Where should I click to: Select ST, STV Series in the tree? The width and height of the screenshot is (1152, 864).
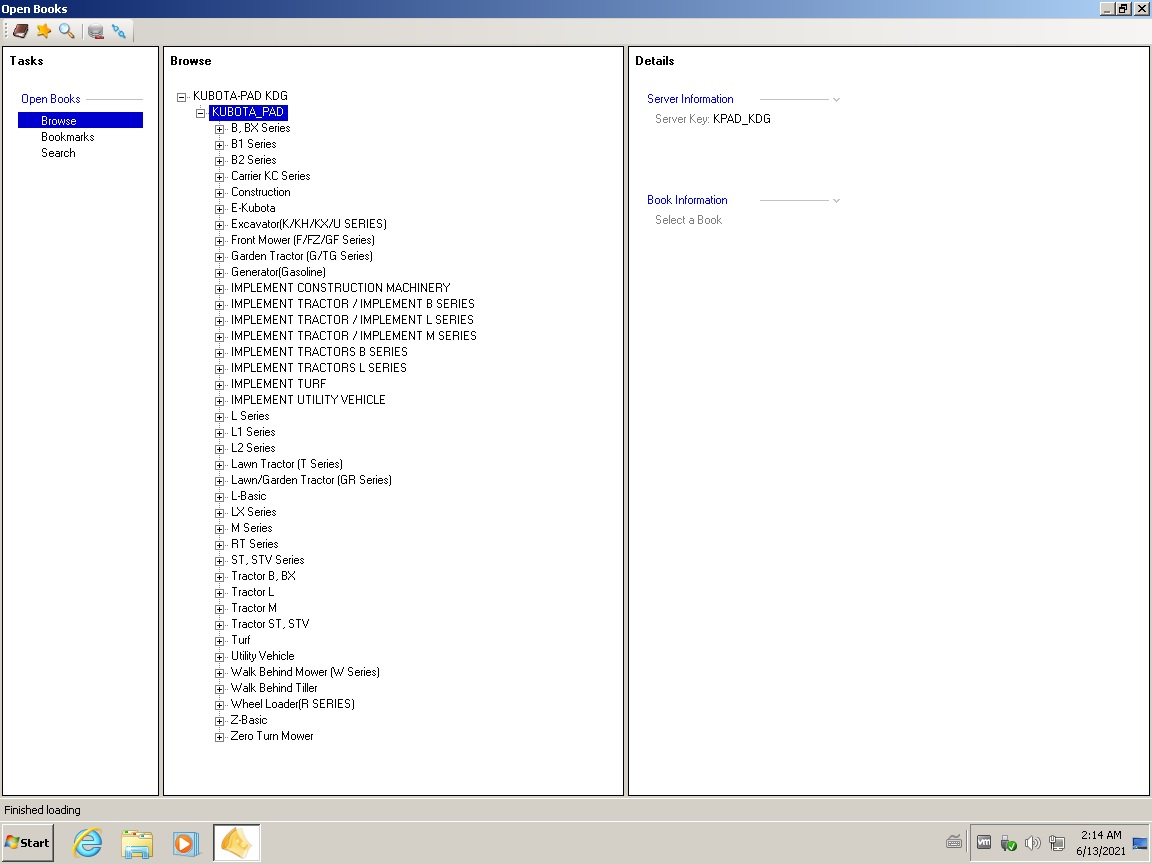(x=267, y=560)
